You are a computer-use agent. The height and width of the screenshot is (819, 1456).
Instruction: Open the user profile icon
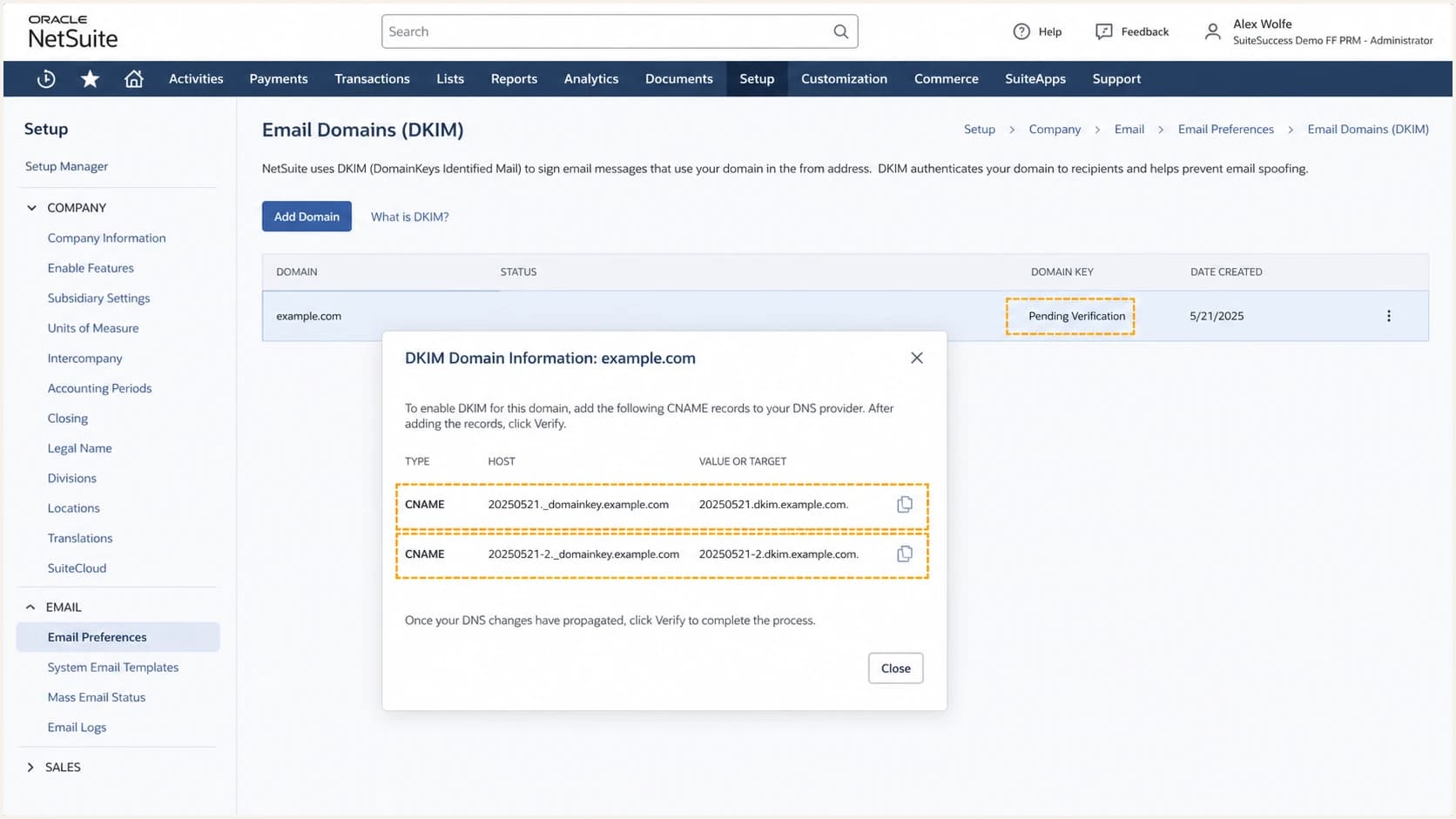coord(1212,32)
